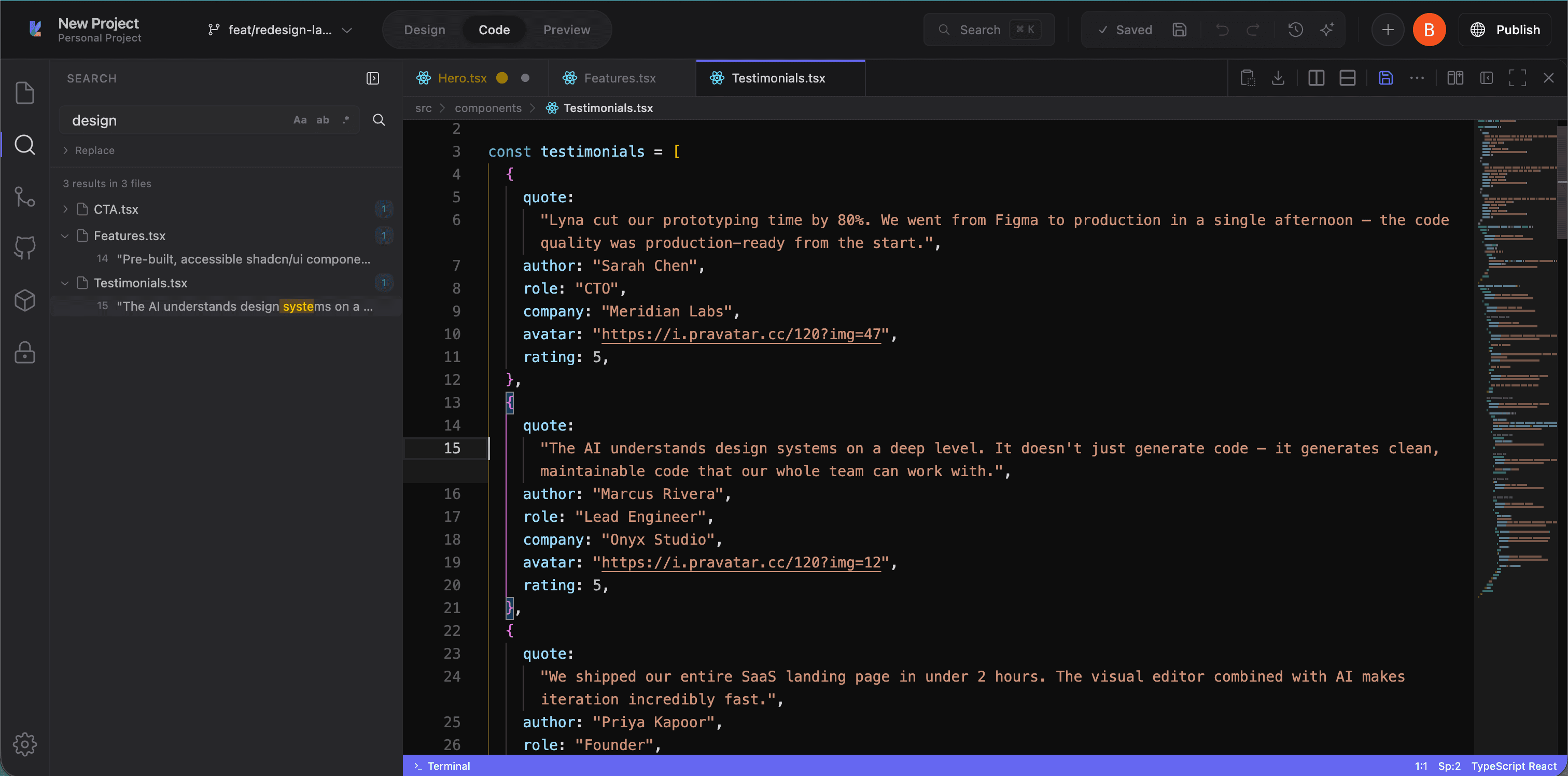Viewport: 1568px width, 776px height.
Task: Open the version history clock icon
Action: [1295, 30]
